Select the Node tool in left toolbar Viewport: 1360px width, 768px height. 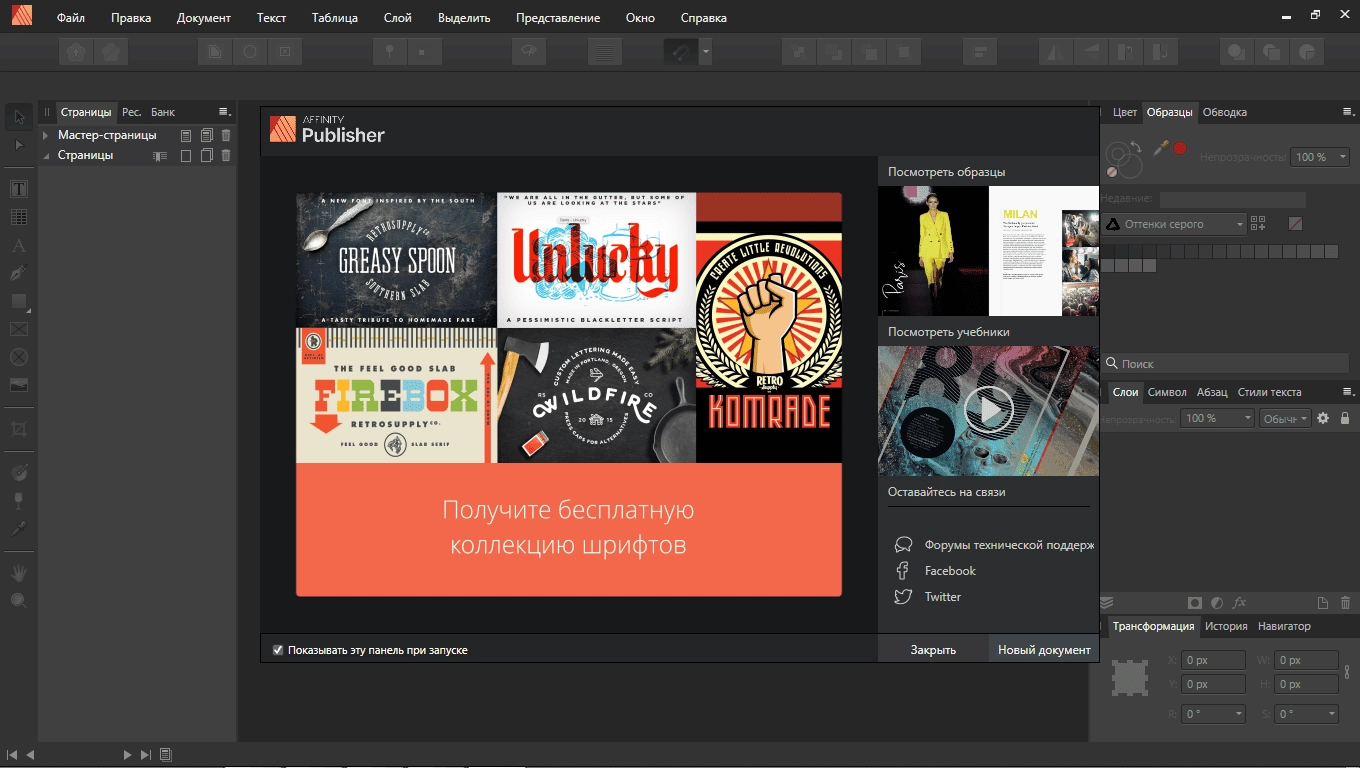19,145
